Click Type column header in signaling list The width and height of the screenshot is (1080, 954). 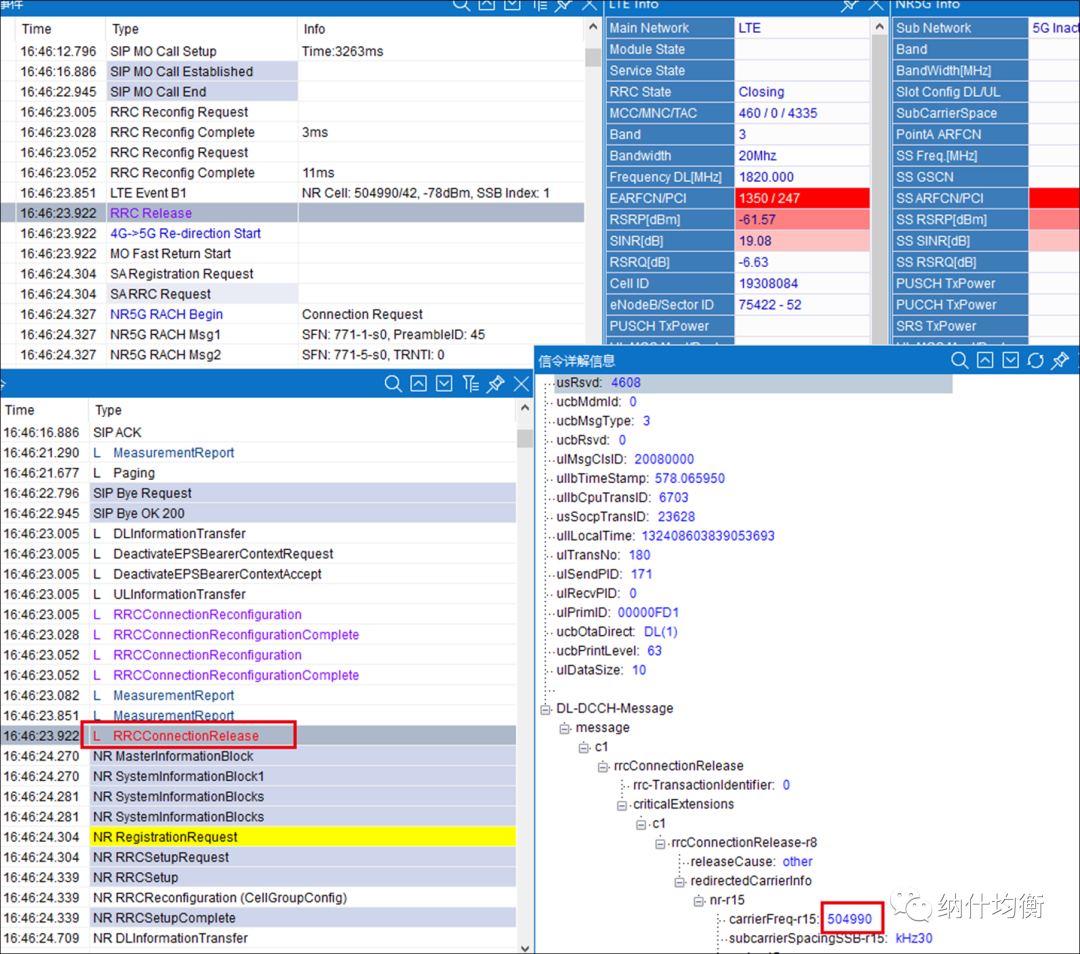[x=303, y=410]
